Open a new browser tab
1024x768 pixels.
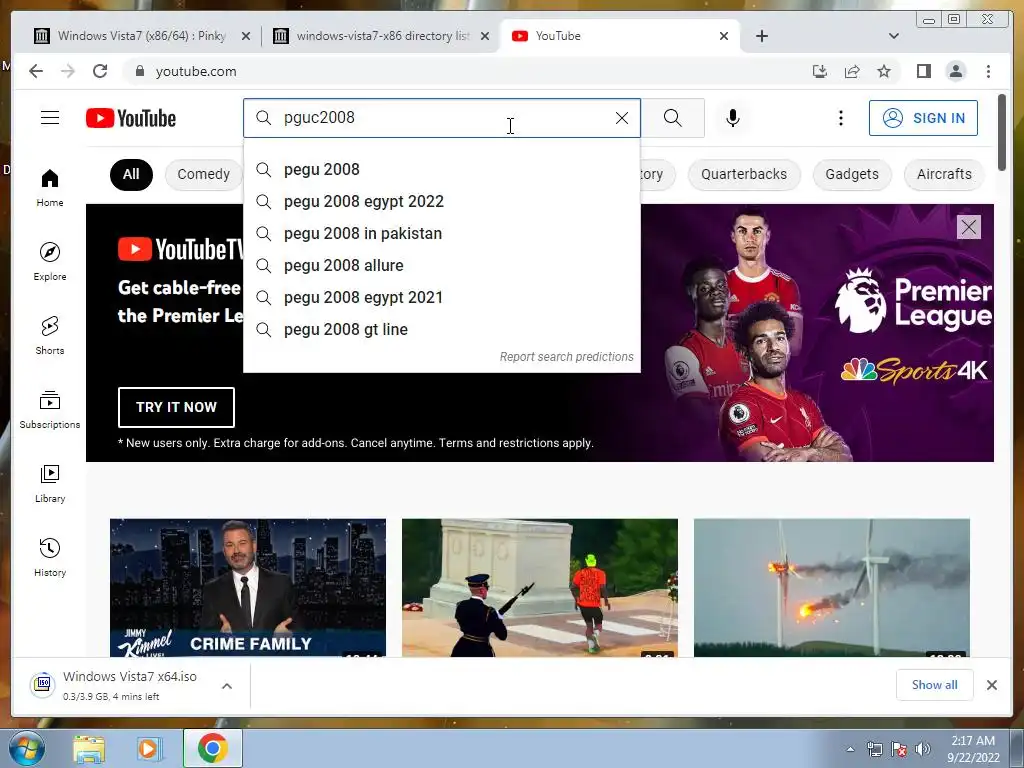point(761,36)
